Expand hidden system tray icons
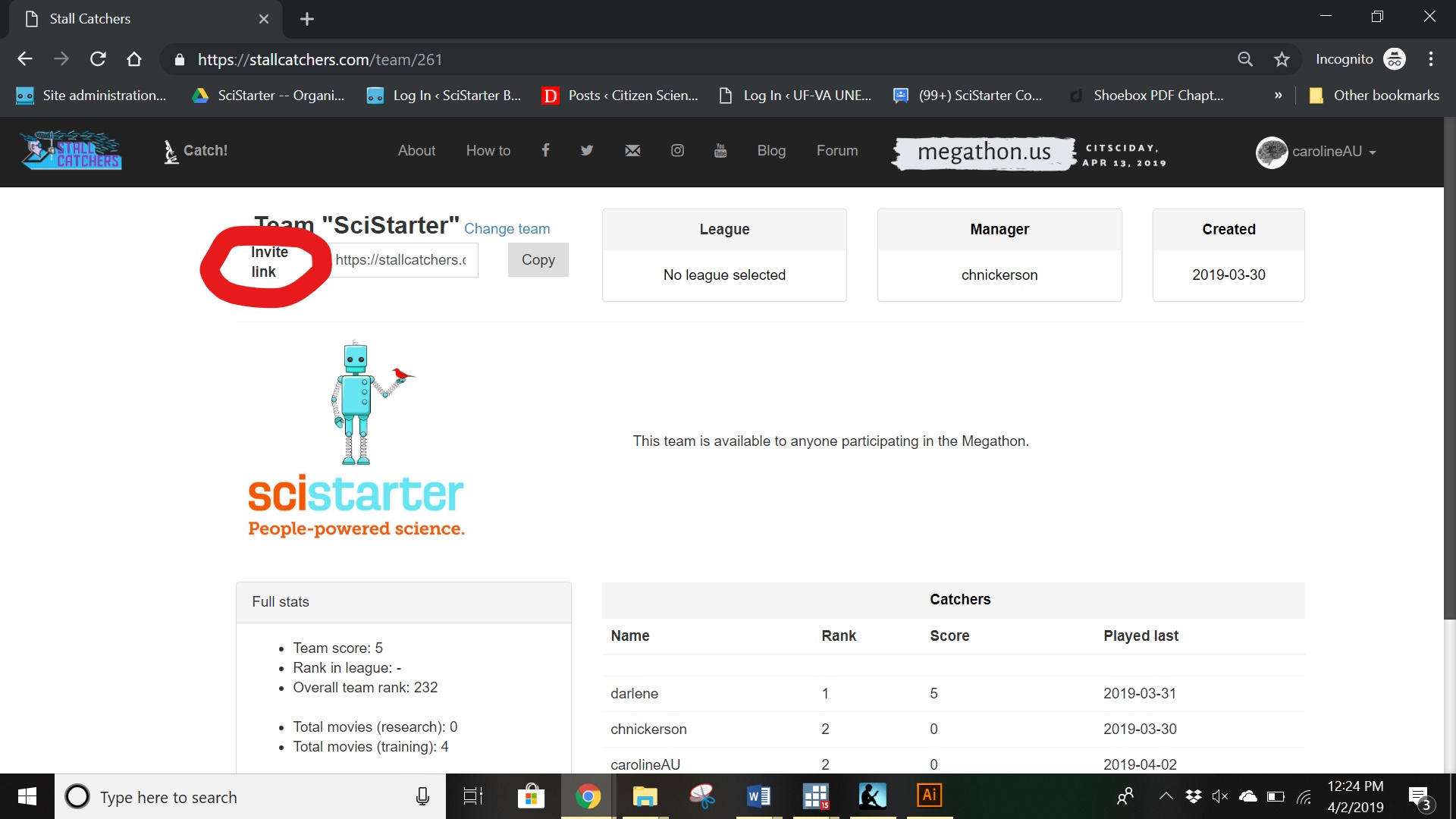Screen dimensions: 1456x819 coord(1166,796)
